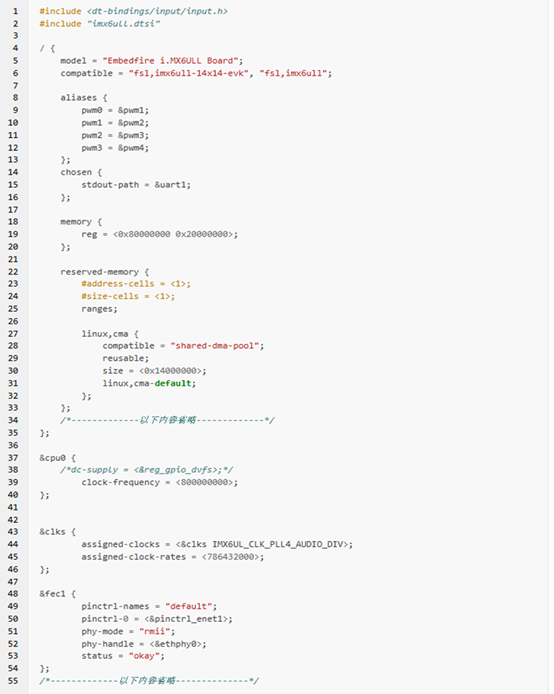The height and width of the screenshot is (694, 554).
Task: Click the memory node name
Action: tap(76, 222)
